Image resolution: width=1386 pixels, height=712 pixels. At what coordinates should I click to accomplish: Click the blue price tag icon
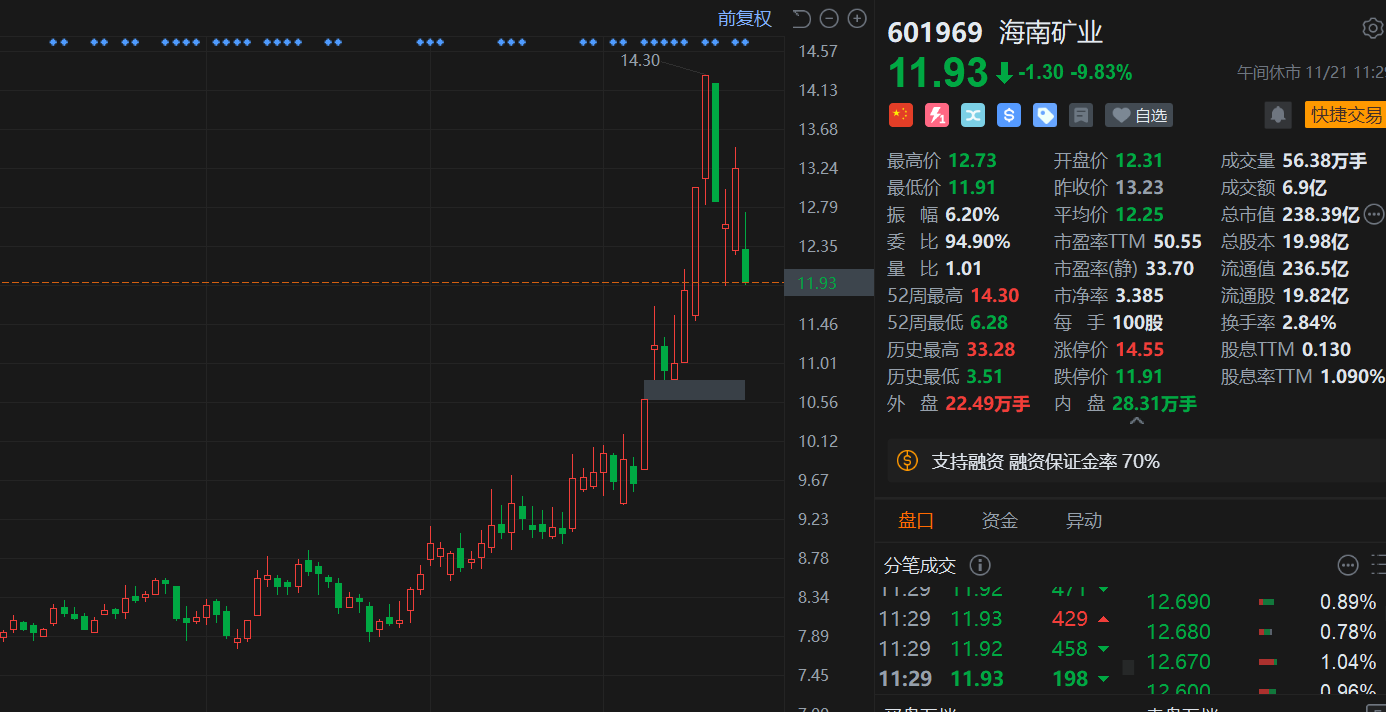click(1045, 115)
